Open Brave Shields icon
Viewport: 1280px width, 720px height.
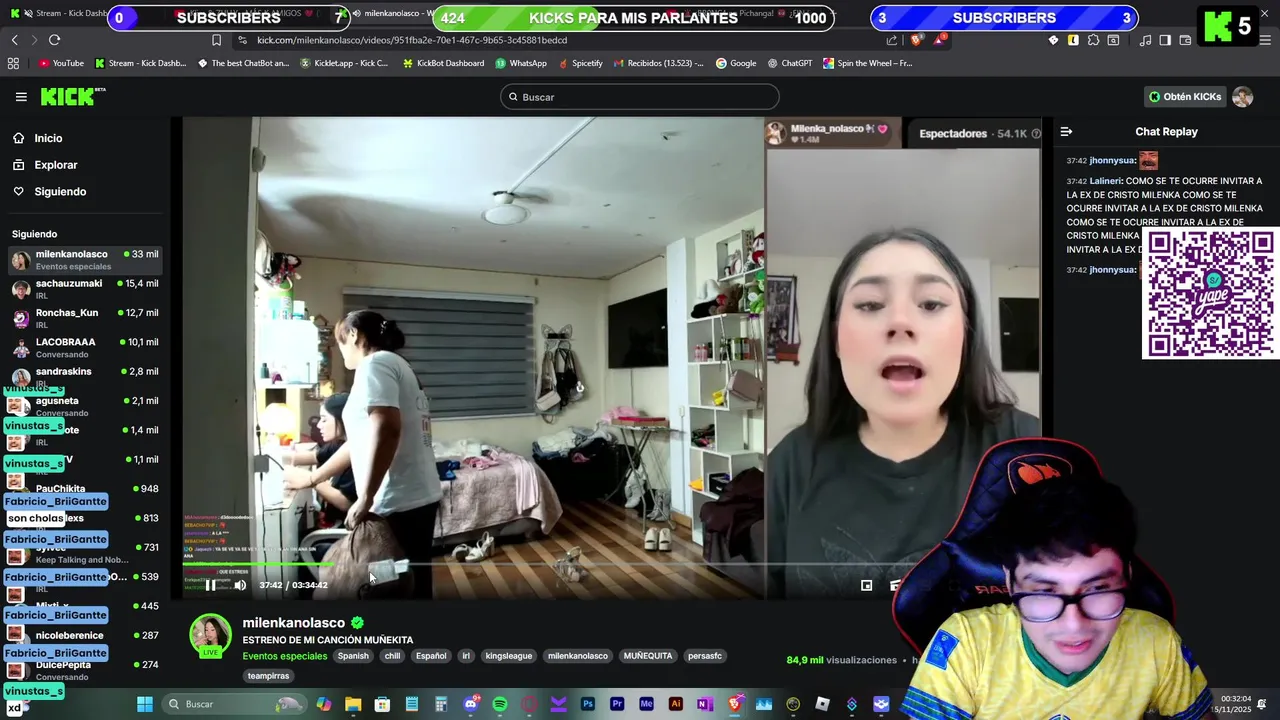click(x=917, y=40)
